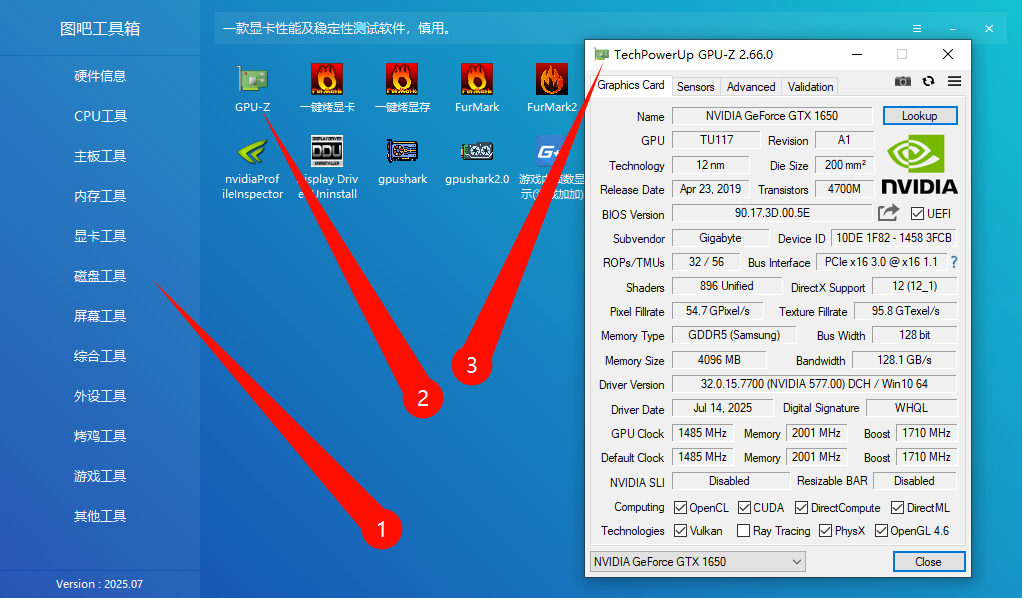Toggle the UEFI checkbox
Viewport: 1022px width, 598px height.
tap(917, 213)
